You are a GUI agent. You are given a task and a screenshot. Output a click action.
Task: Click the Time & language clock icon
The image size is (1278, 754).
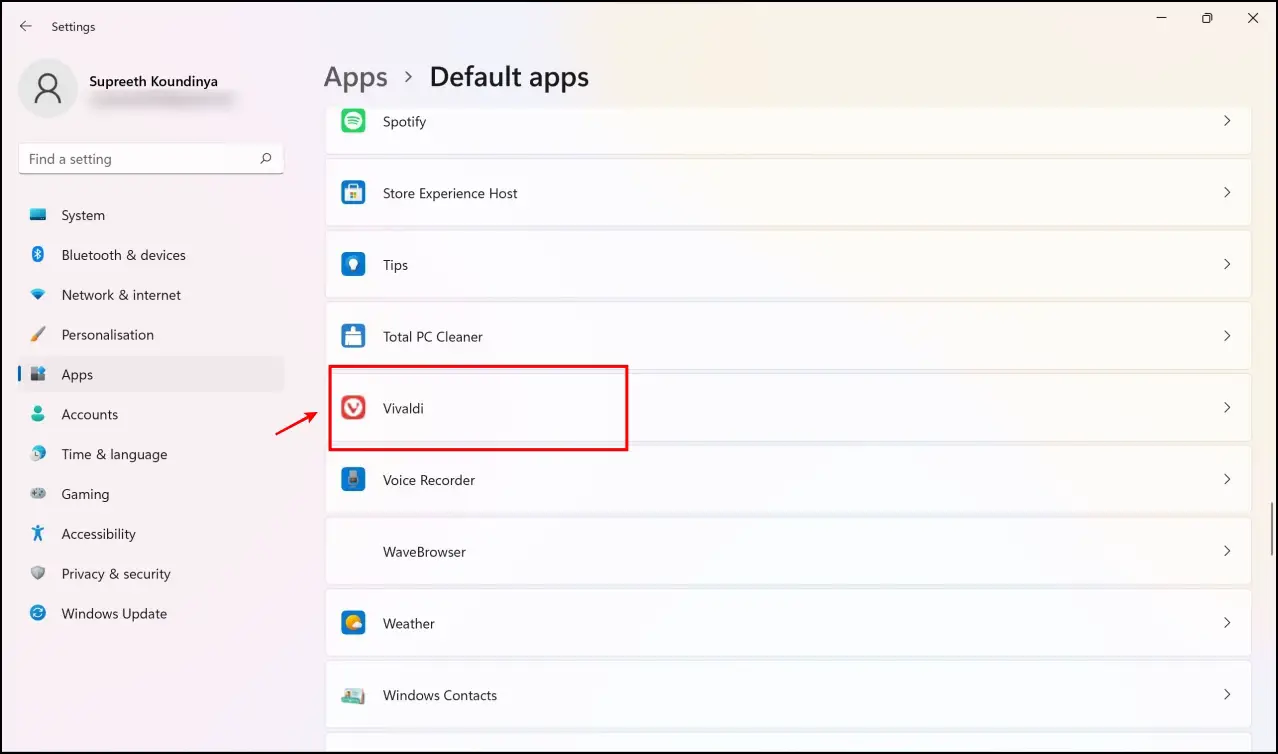(x=38, y=454)
